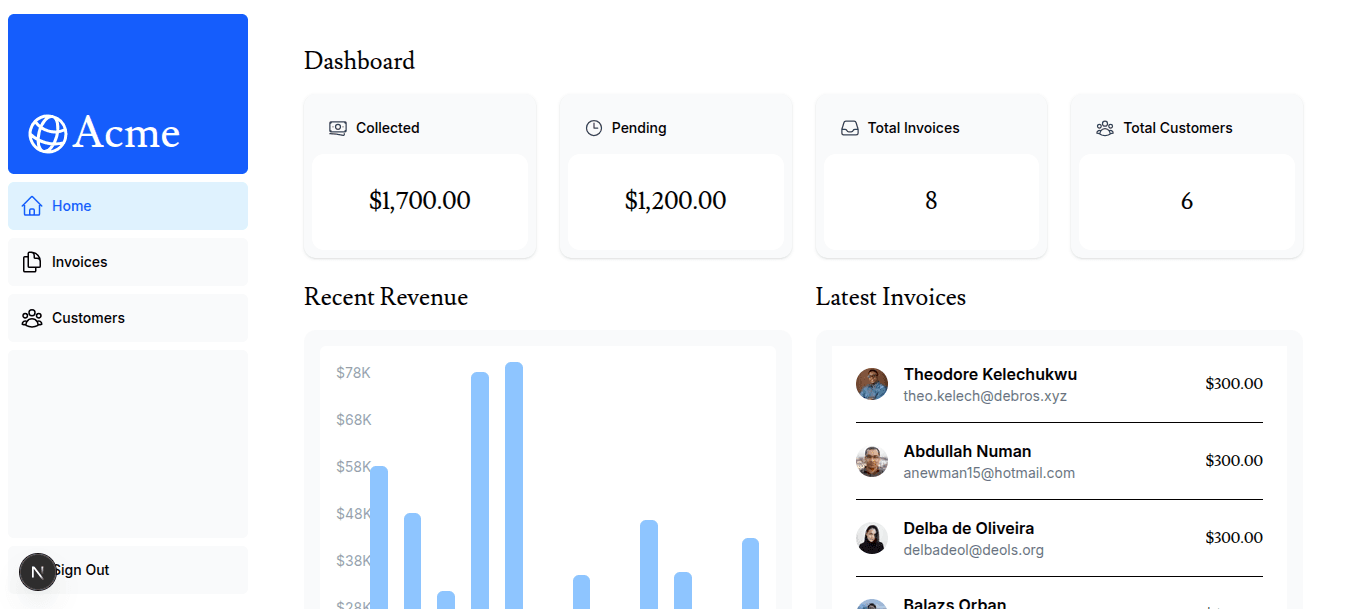The image size is (1347, 609).
Task: Click the $78K axis label
Action: (x=354, y=373)
